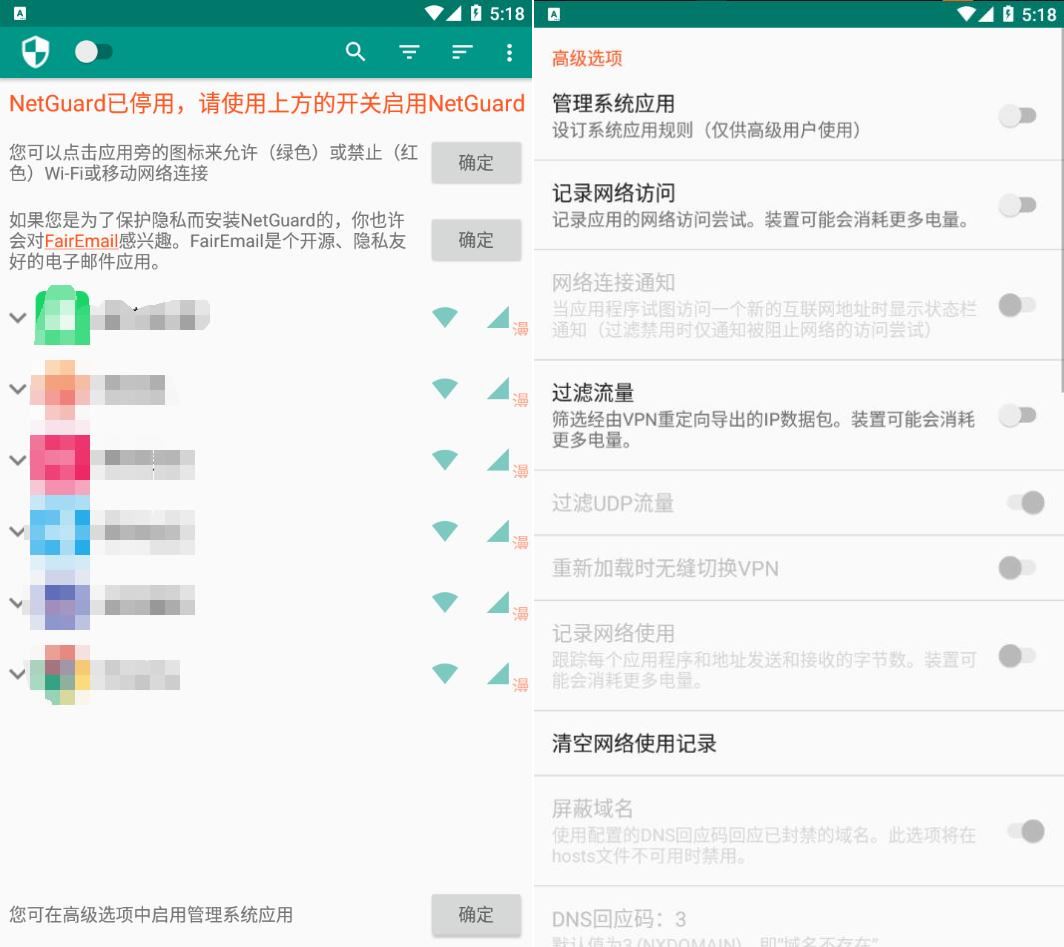
Task: Toggle Wi-Fi access for the orange-icon app
Action: (445, 388)
